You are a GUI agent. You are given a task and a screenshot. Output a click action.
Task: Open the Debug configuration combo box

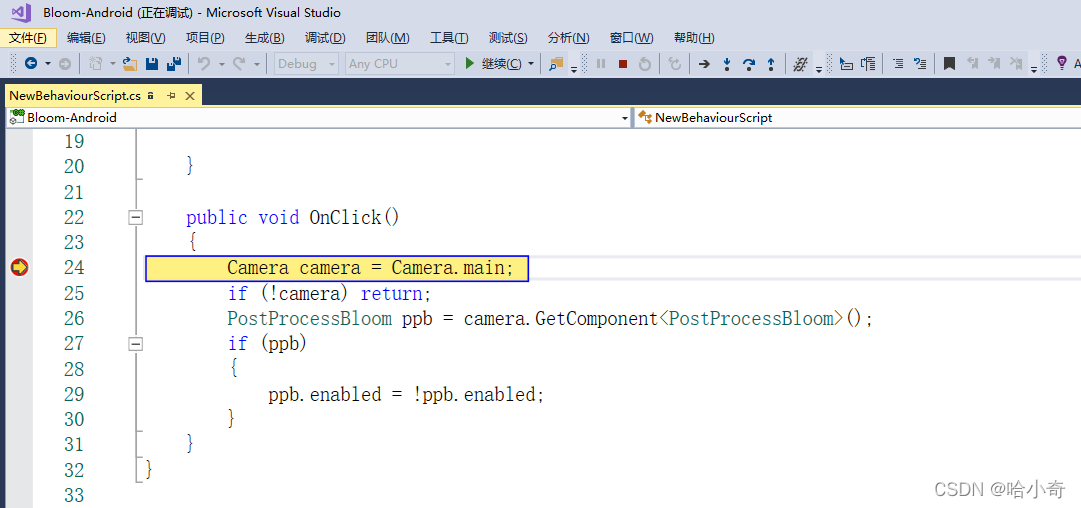tap(307, 63)
